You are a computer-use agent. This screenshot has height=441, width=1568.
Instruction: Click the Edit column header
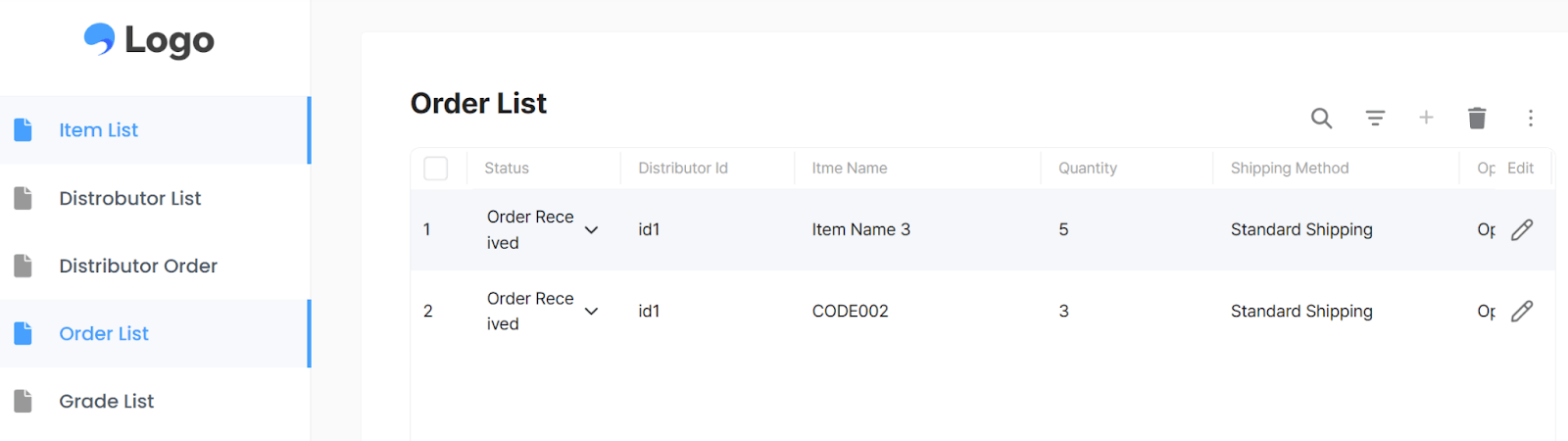click(x=1520, y=169)
